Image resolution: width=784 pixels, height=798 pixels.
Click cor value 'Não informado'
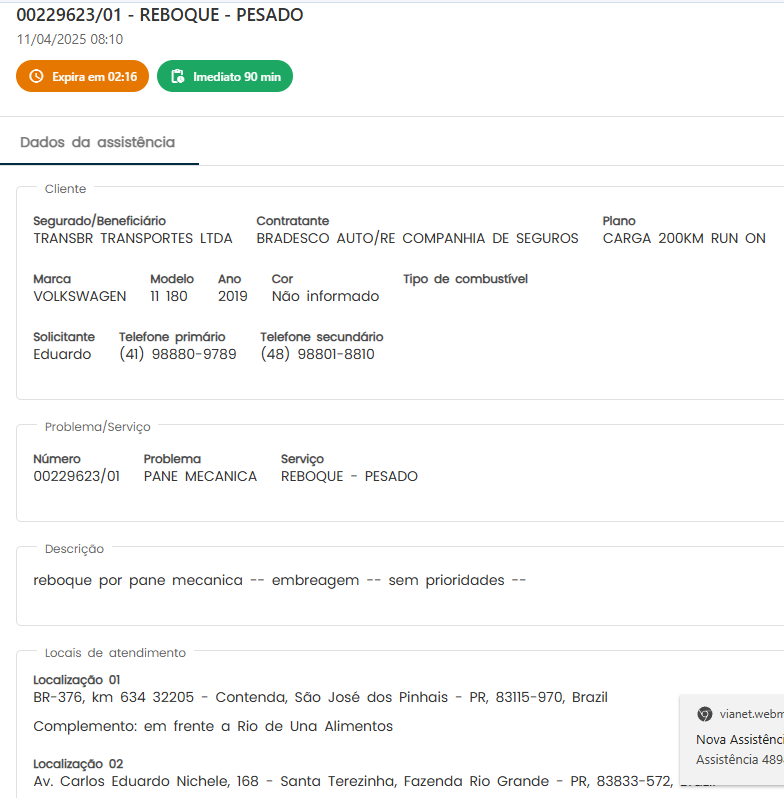325,296
